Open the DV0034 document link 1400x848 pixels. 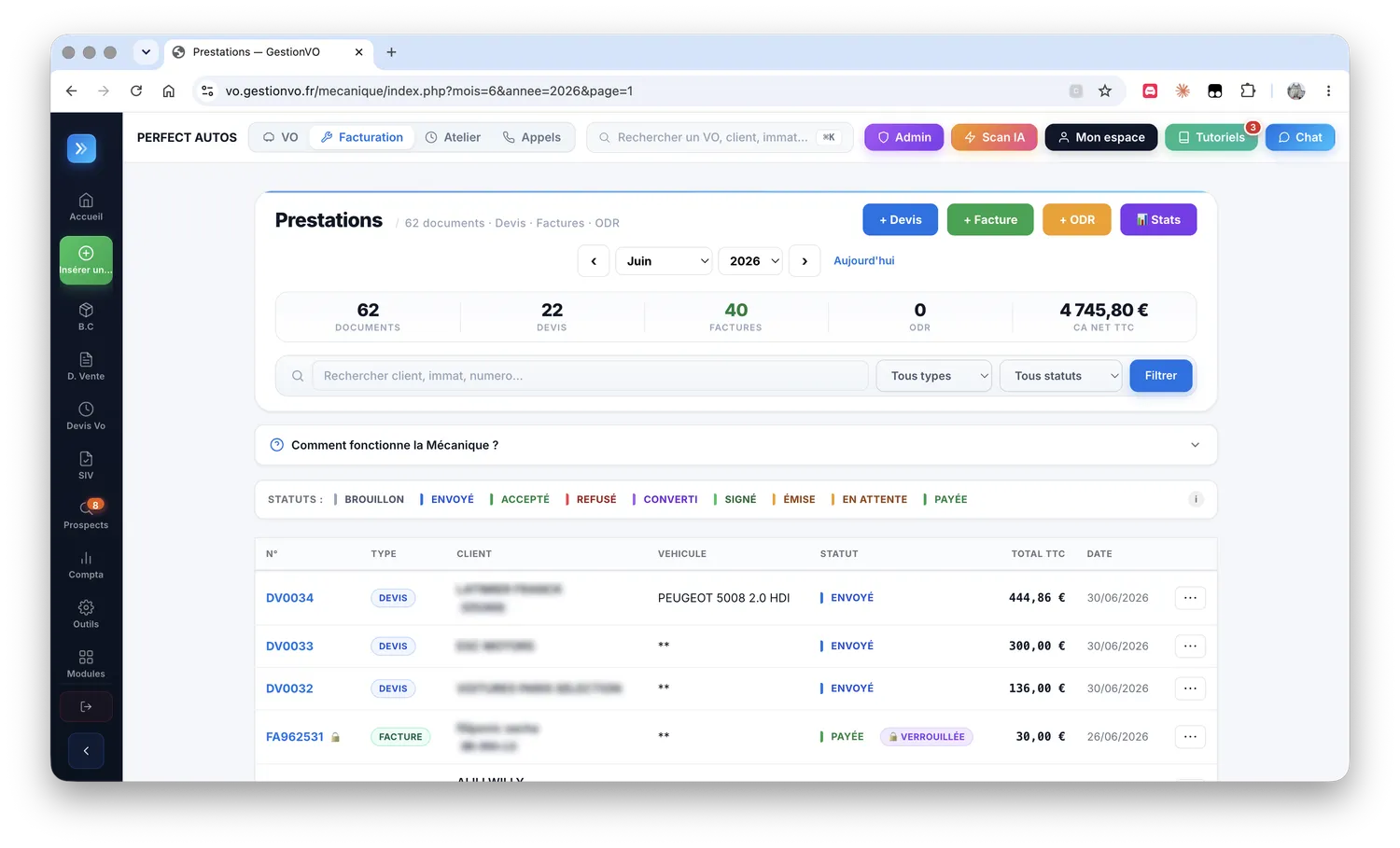(x=289, y=598)
